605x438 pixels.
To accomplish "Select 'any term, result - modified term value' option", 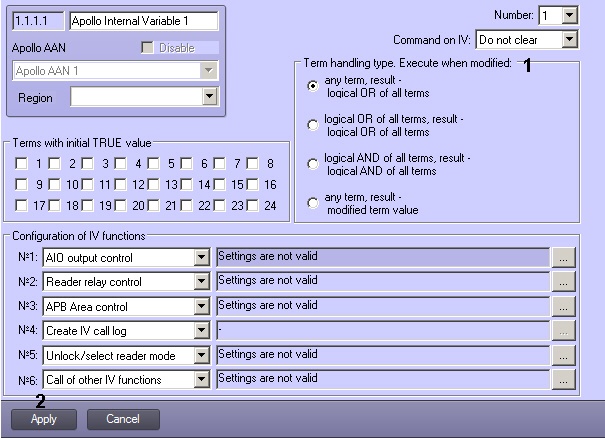I will tap(313, 203).
